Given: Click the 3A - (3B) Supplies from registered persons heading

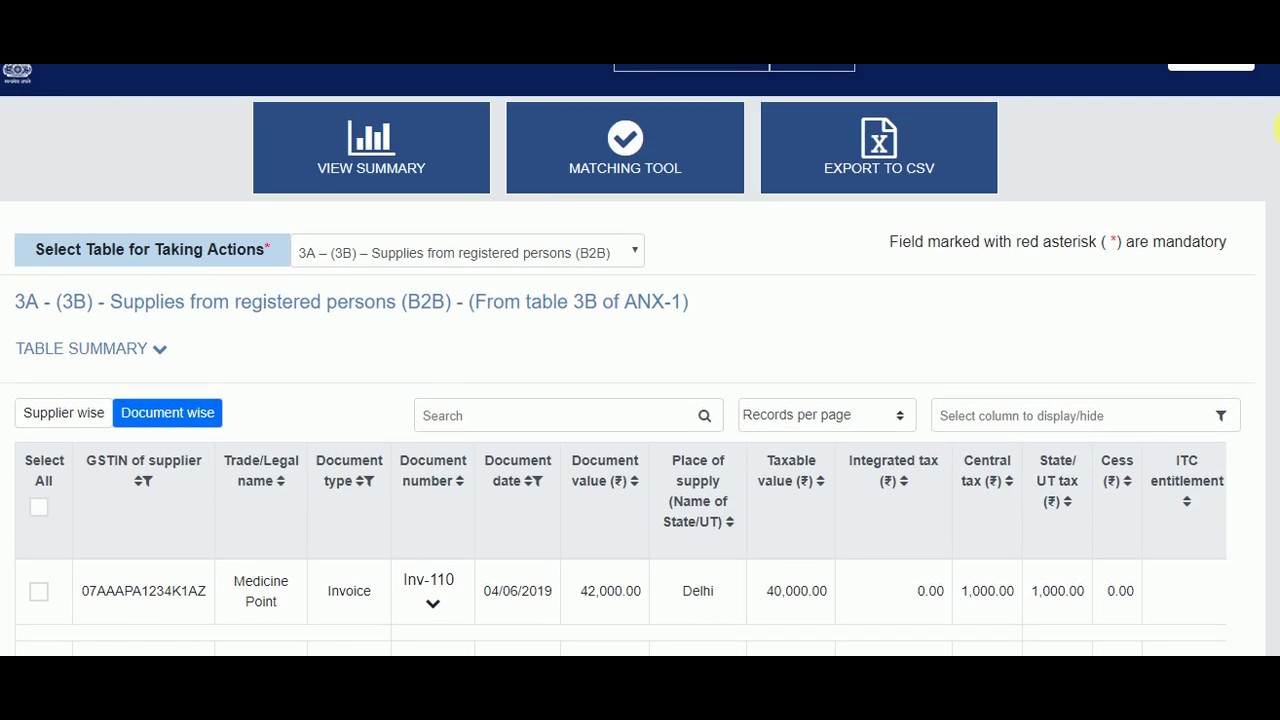Looking at the screenshot, I should [x=351, y=302].
